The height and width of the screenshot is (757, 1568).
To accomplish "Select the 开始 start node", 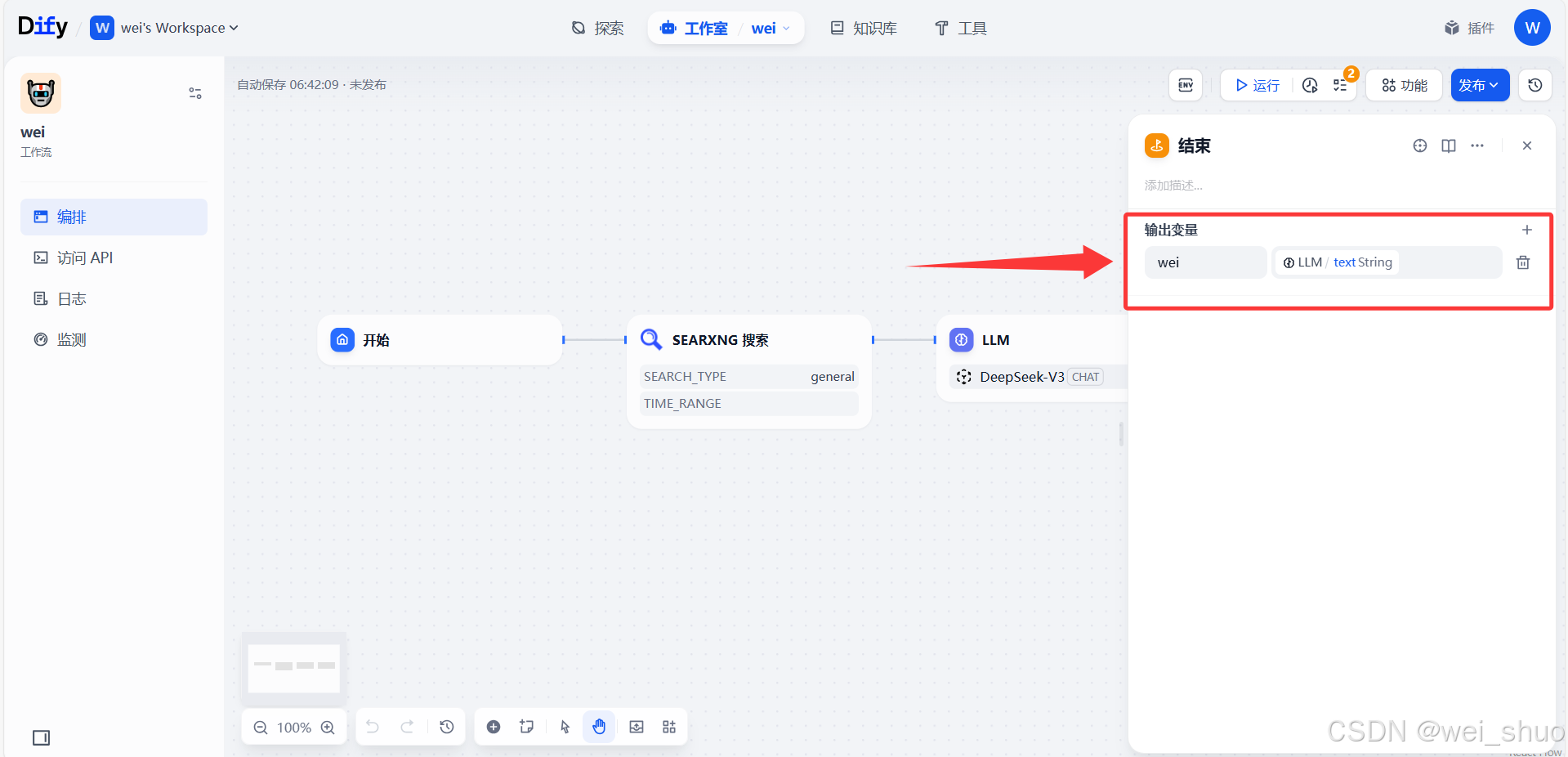I will 440,340.
